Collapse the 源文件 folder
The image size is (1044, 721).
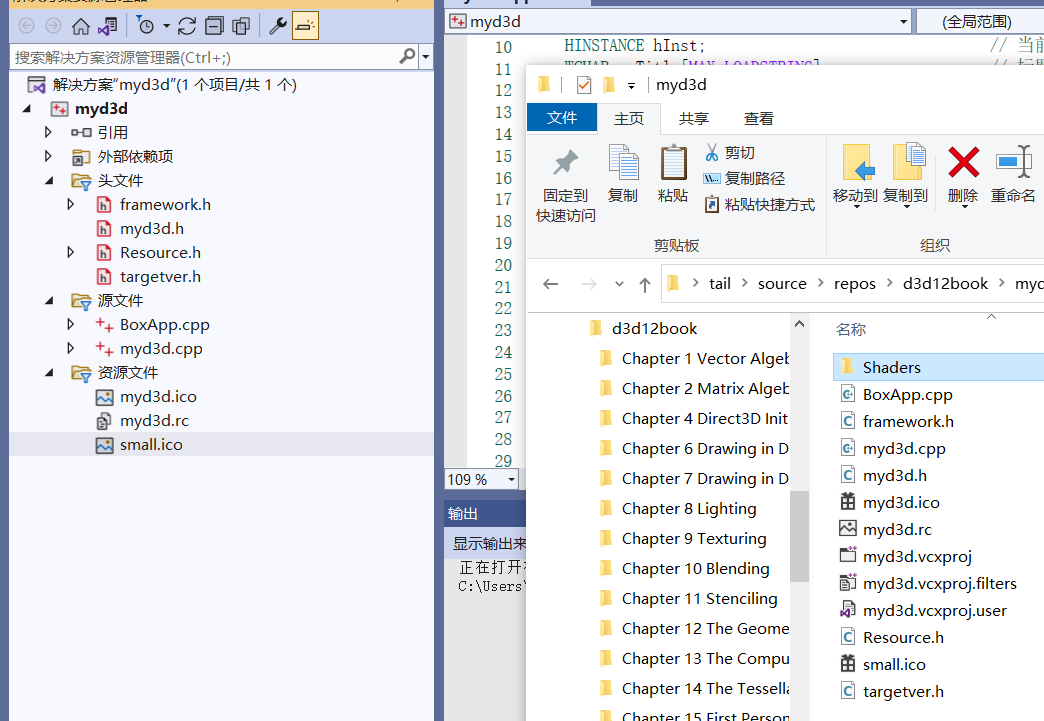(x=49, y=300)
